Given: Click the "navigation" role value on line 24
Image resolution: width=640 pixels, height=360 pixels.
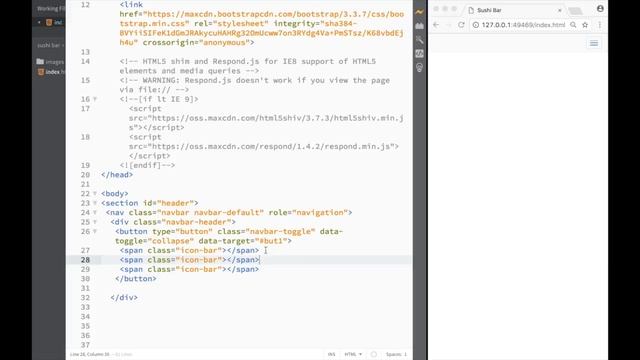Looking at the screenshot, I should click(320, 213).
